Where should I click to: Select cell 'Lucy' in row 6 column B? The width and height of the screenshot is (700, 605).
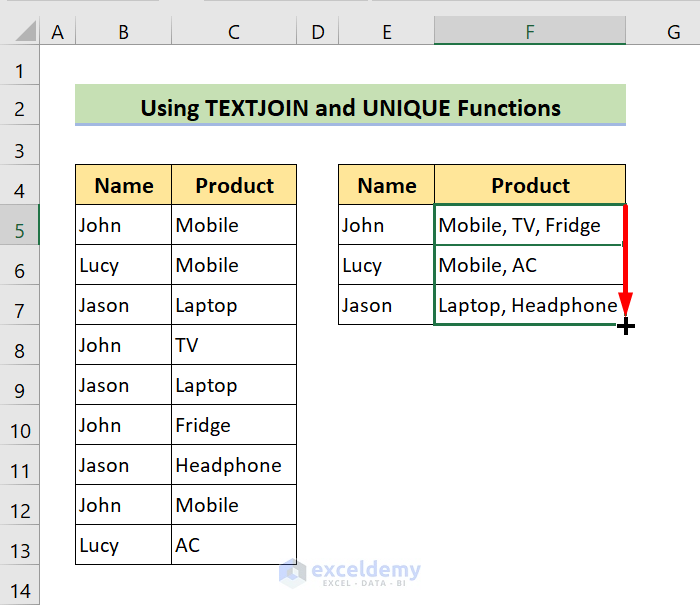(124, 265)
